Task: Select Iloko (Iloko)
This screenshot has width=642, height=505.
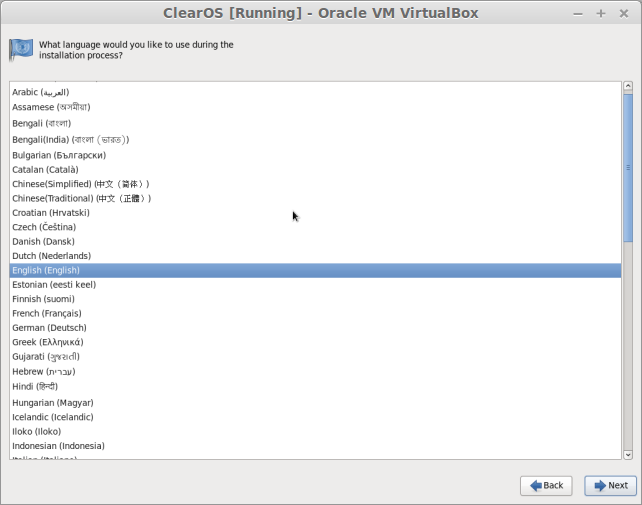Action: (x=315, y=431)
